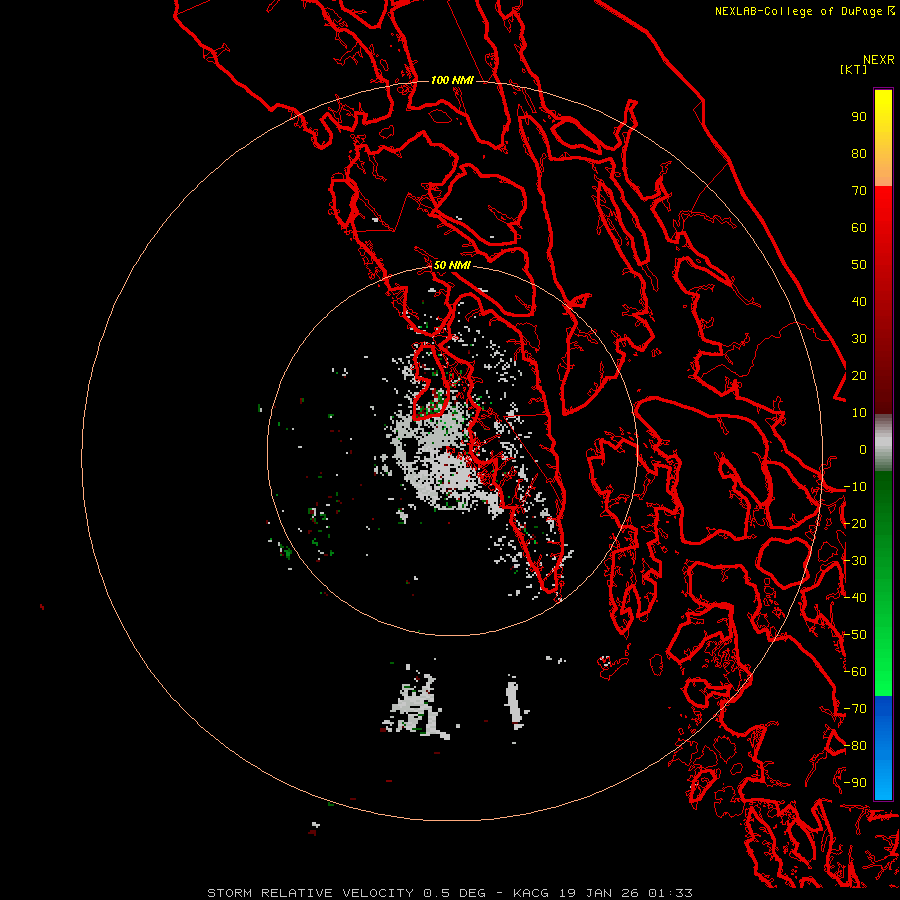The width and height of the screenshot is (900, 900).
Task: Click the "50" value on velocity scale
Action: coord(859,265)
